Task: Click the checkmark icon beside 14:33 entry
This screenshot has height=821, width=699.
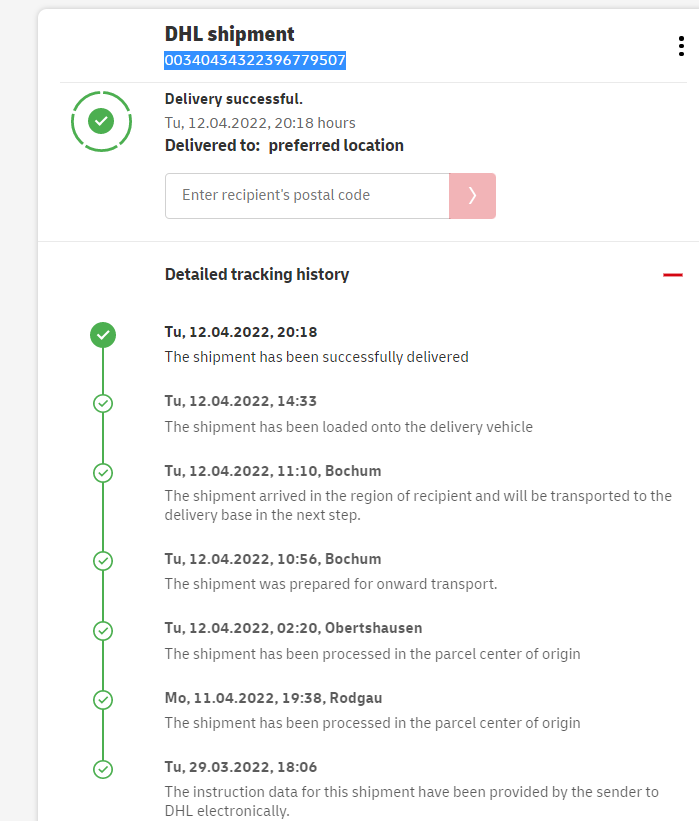Action: click(102, 403)
